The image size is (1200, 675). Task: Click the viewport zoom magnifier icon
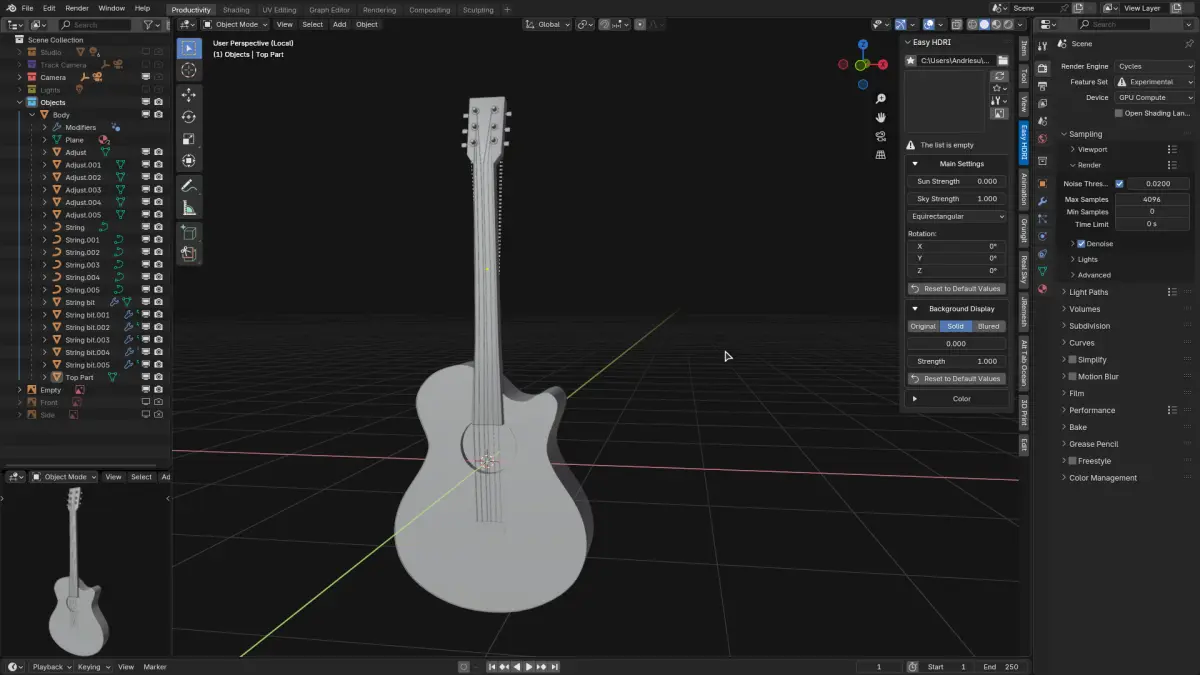[881, 99]
